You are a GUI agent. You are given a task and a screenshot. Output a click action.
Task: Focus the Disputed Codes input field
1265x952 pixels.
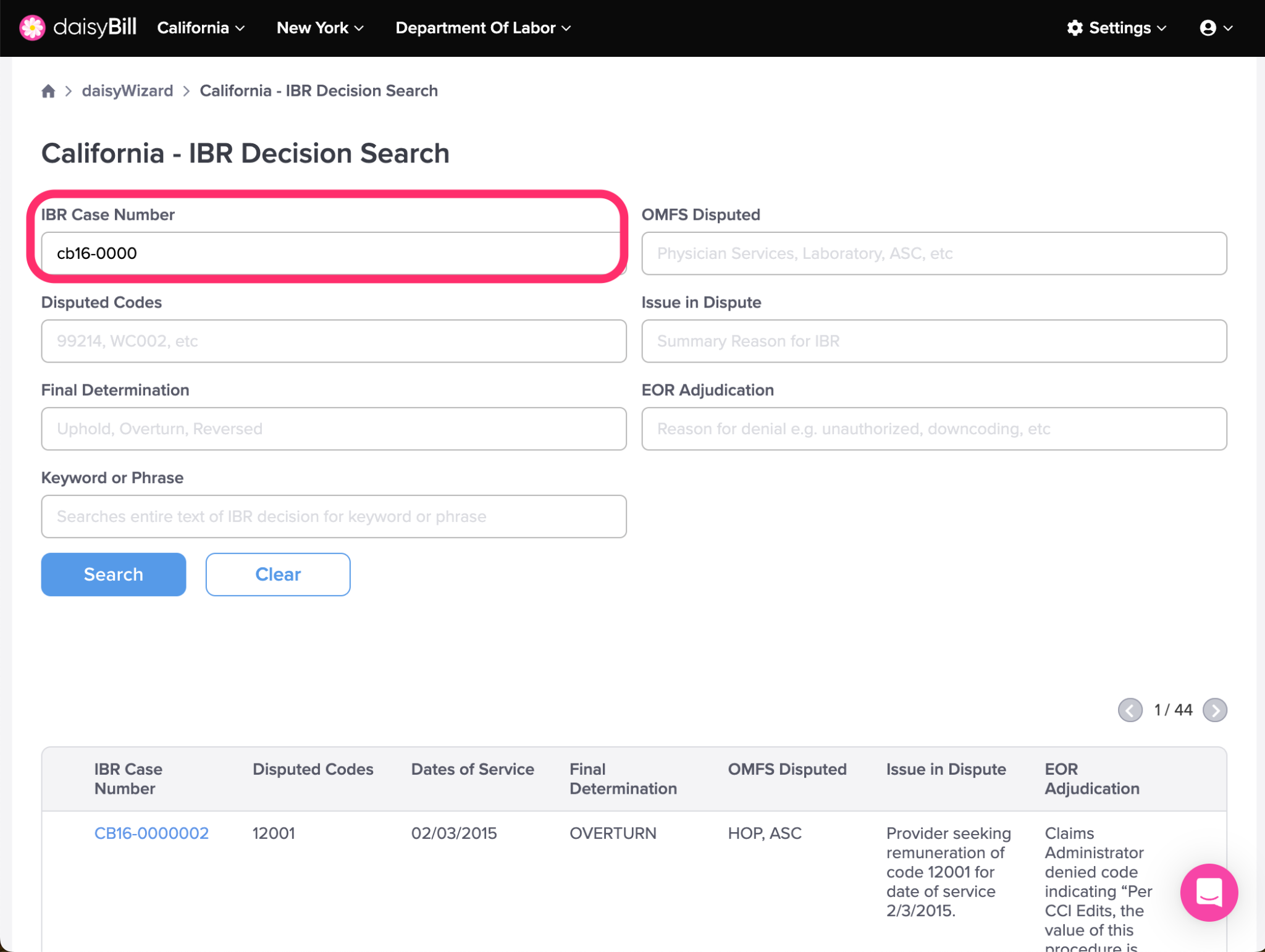[334, 341]
